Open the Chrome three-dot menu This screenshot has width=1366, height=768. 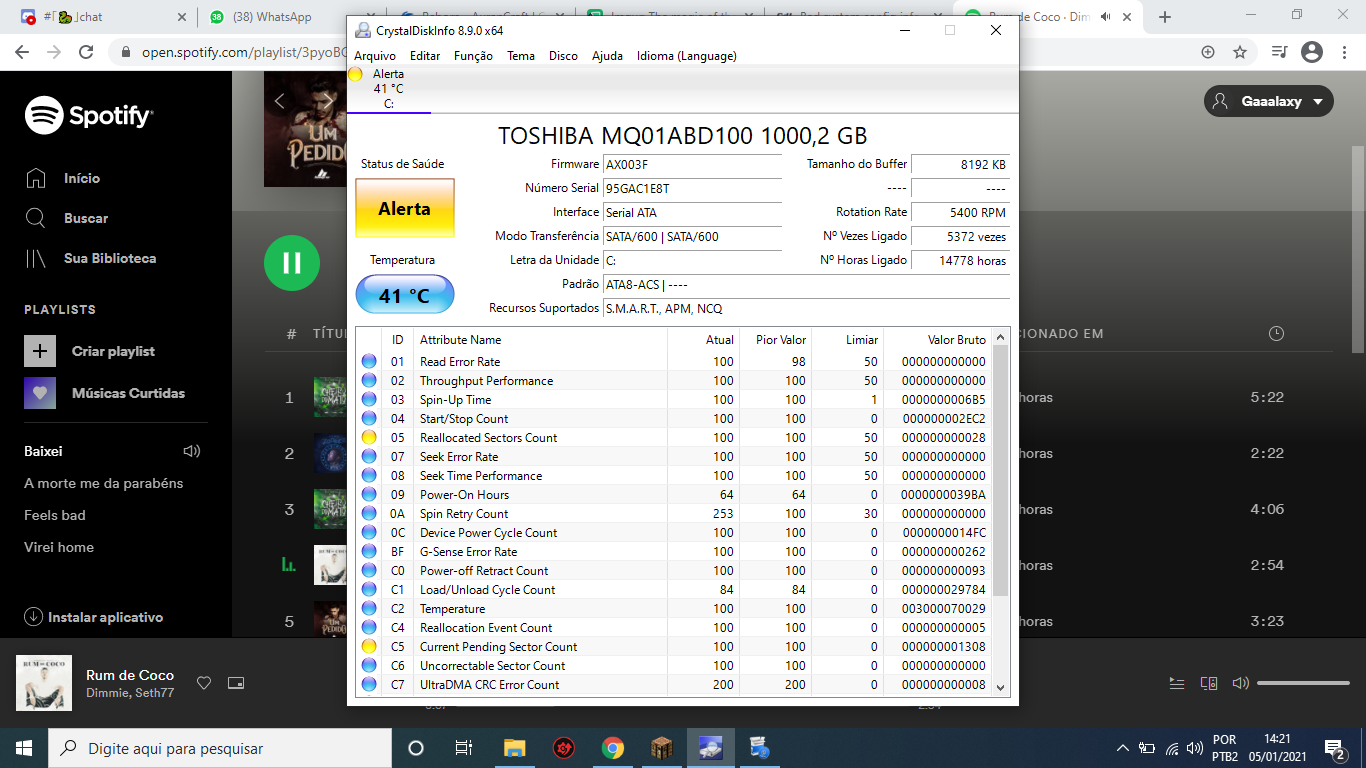[1345, 52]
